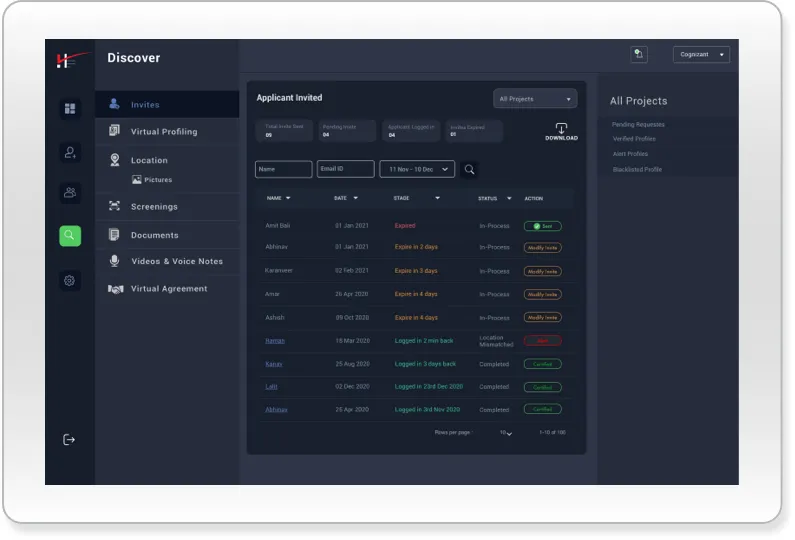Click Pending Invite stat card
Image resolution: width=795 pixels, height=540 pixels.
(x=347, y=131)
